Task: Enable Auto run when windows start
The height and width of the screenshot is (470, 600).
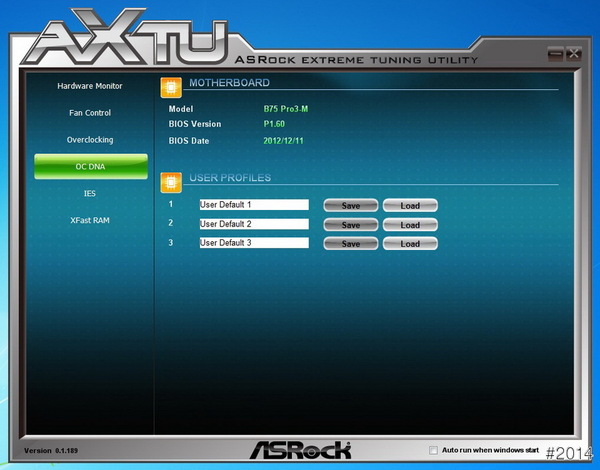Action: tap(433, 450)
